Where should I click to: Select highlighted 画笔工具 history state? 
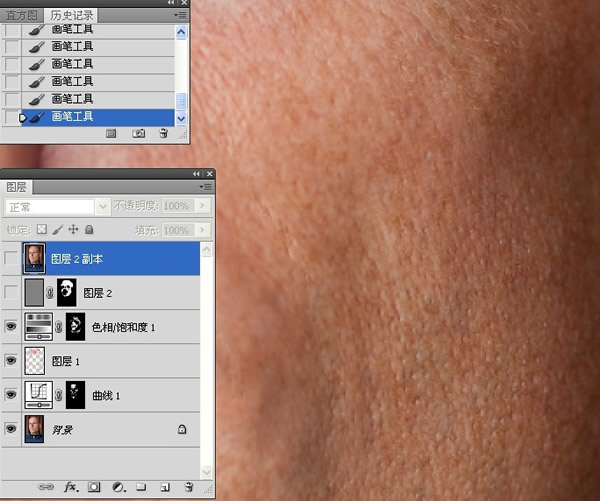click(x=98, y=117)
